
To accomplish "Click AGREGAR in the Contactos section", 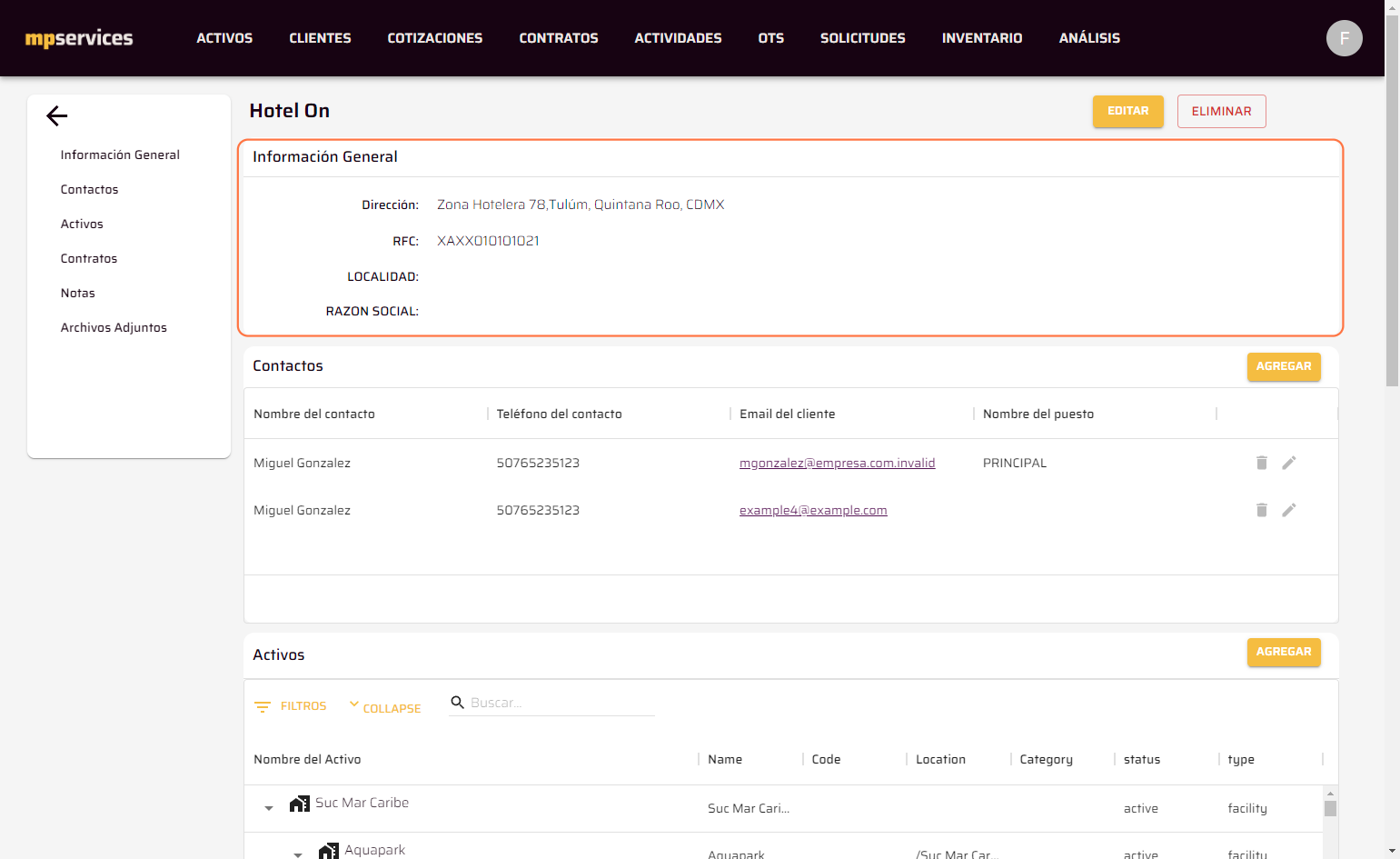I will tap(1284, 366).
